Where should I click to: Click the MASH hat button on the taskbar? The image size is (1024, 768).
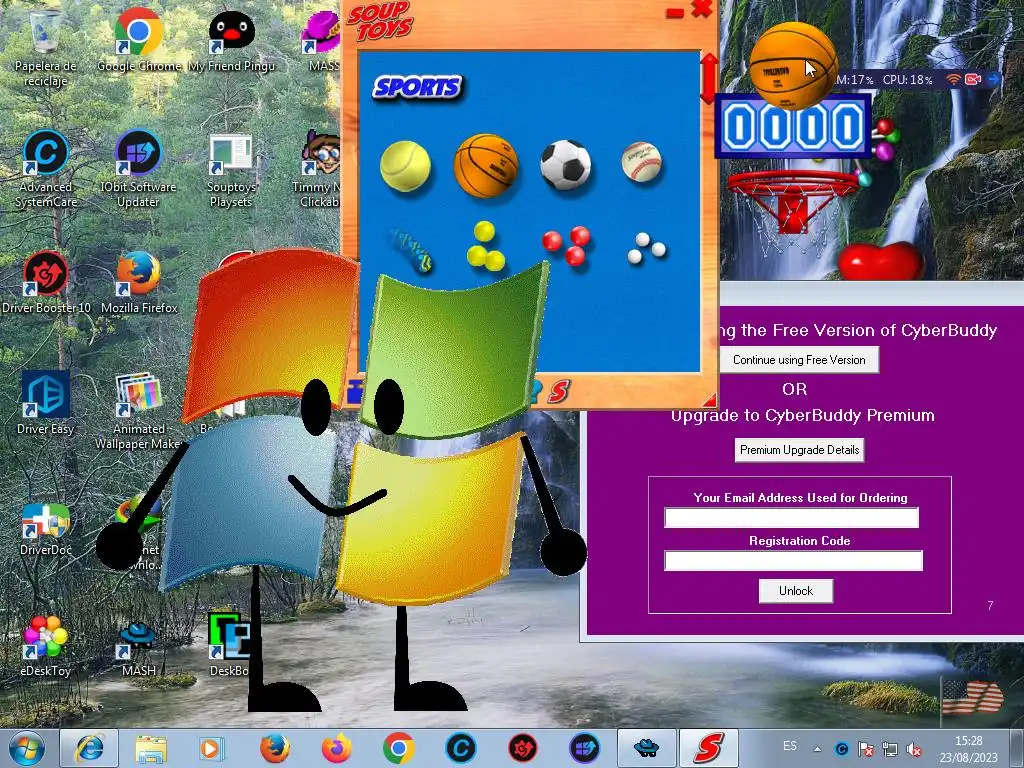click(647, 748)
